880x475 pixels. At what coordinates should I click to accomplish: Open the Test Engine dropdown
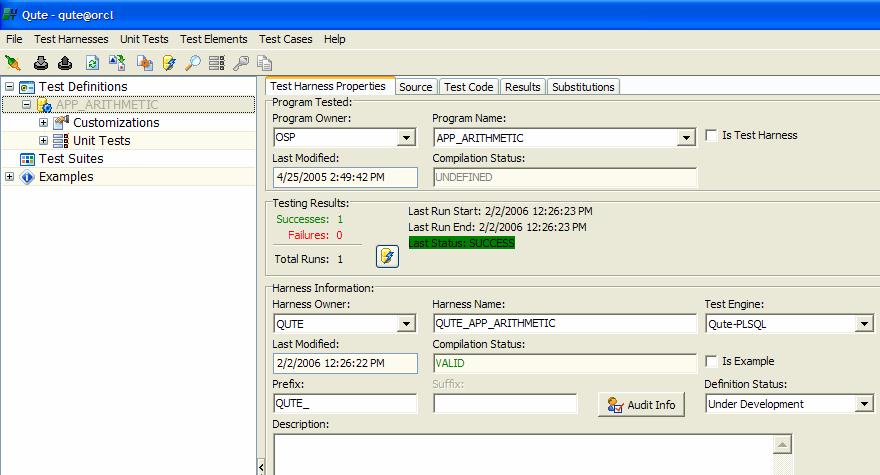(864, 324)
